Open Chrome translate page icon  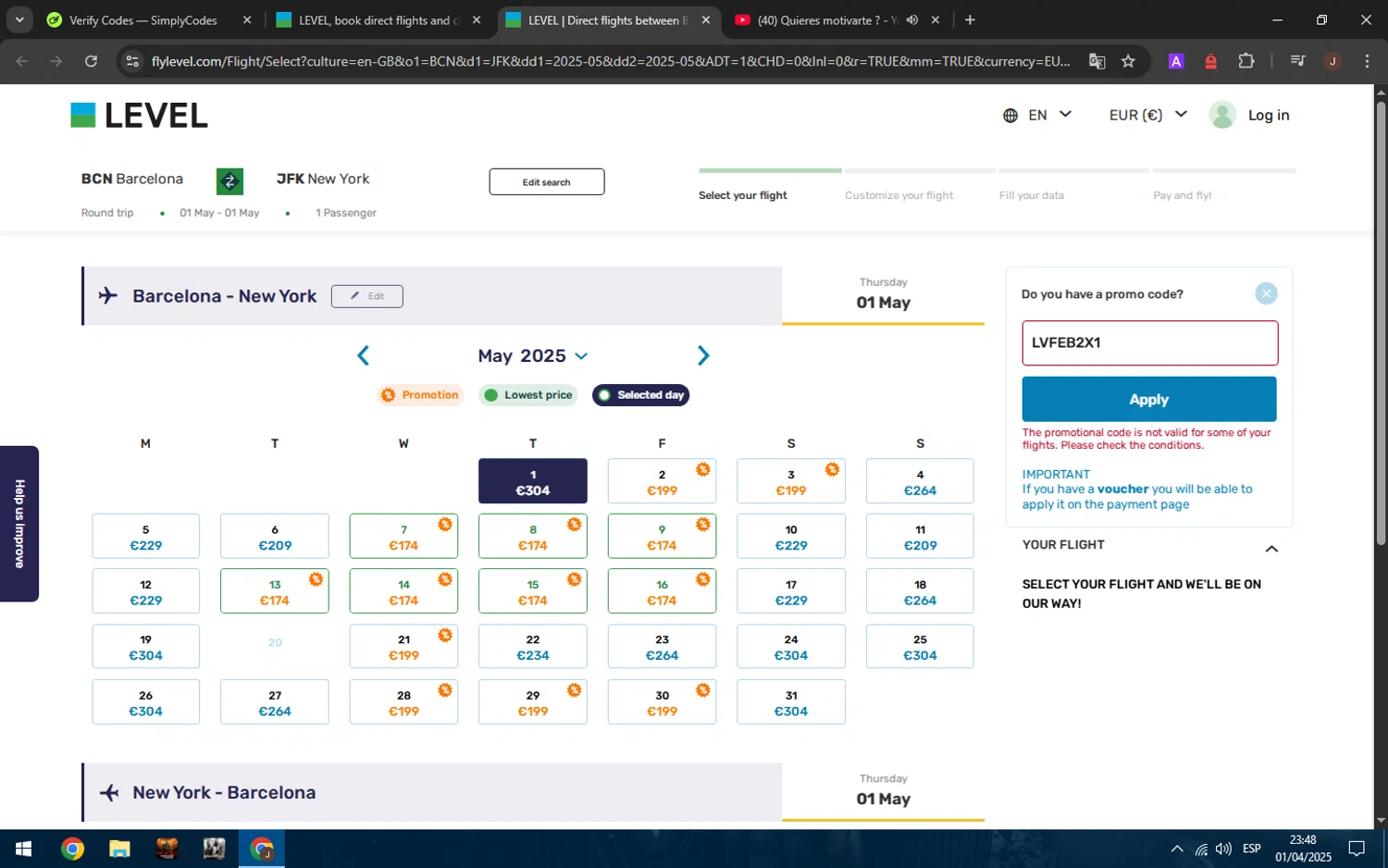click(x=1097, y=61)
